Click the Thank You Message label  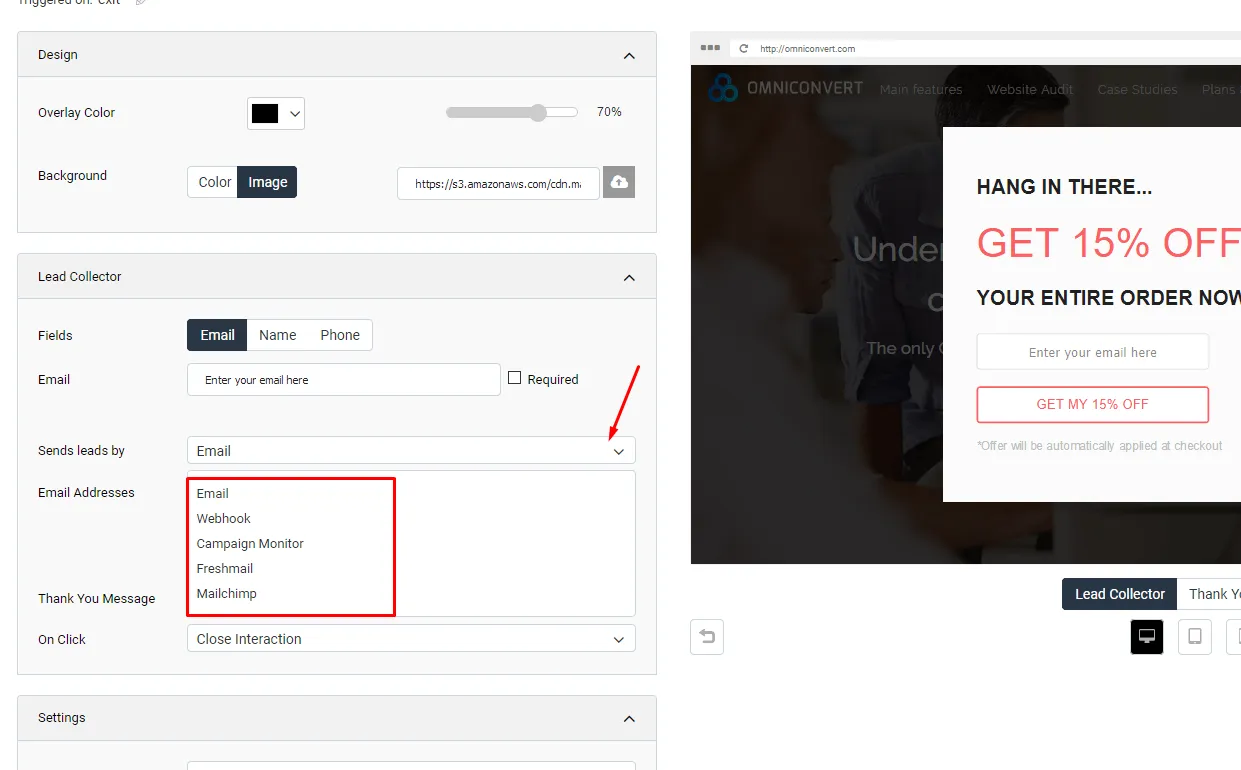tap(97, 598)
